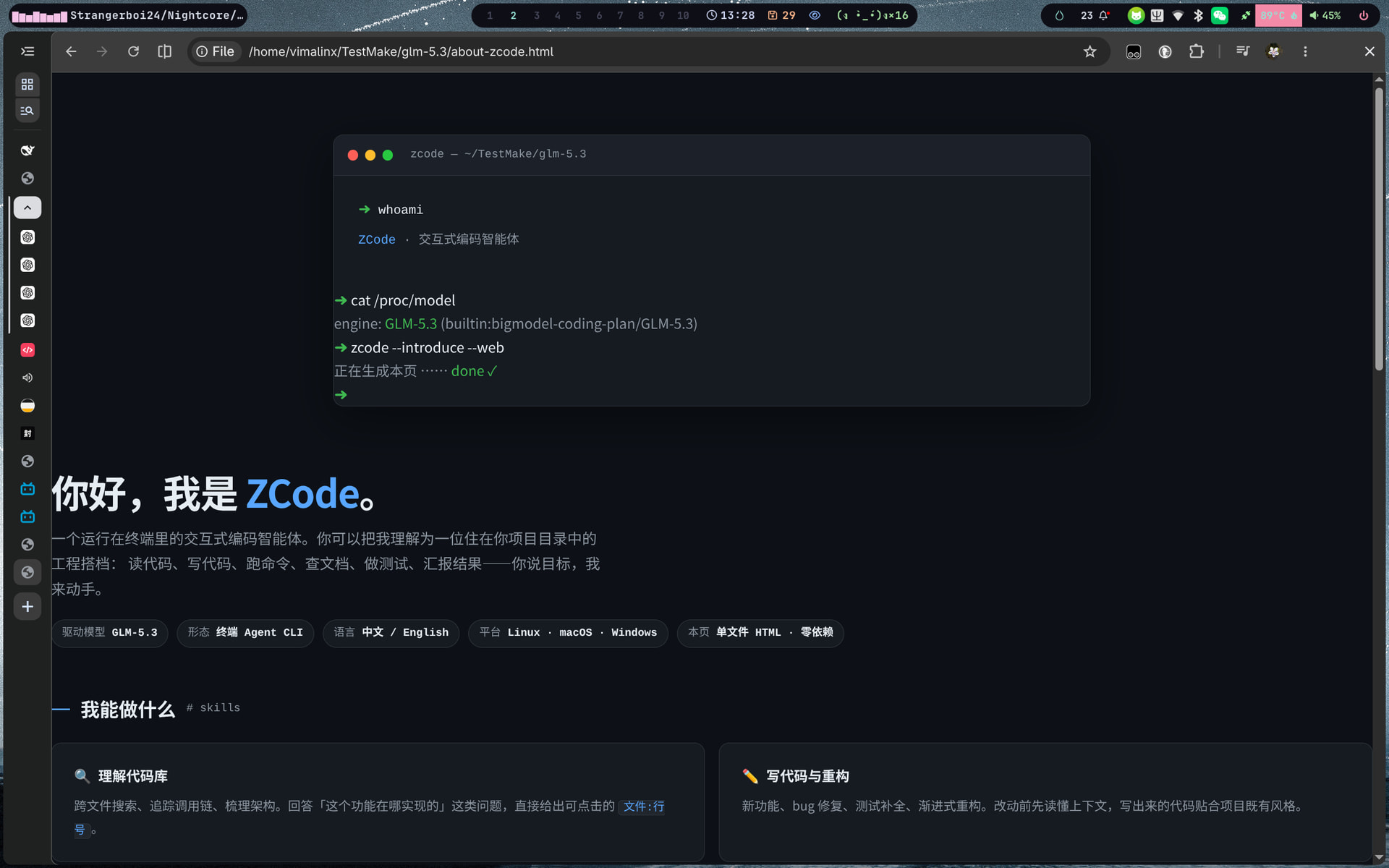Click the yellow terminal window dot
Viewport: 1389px width, 868px height.
370,155
